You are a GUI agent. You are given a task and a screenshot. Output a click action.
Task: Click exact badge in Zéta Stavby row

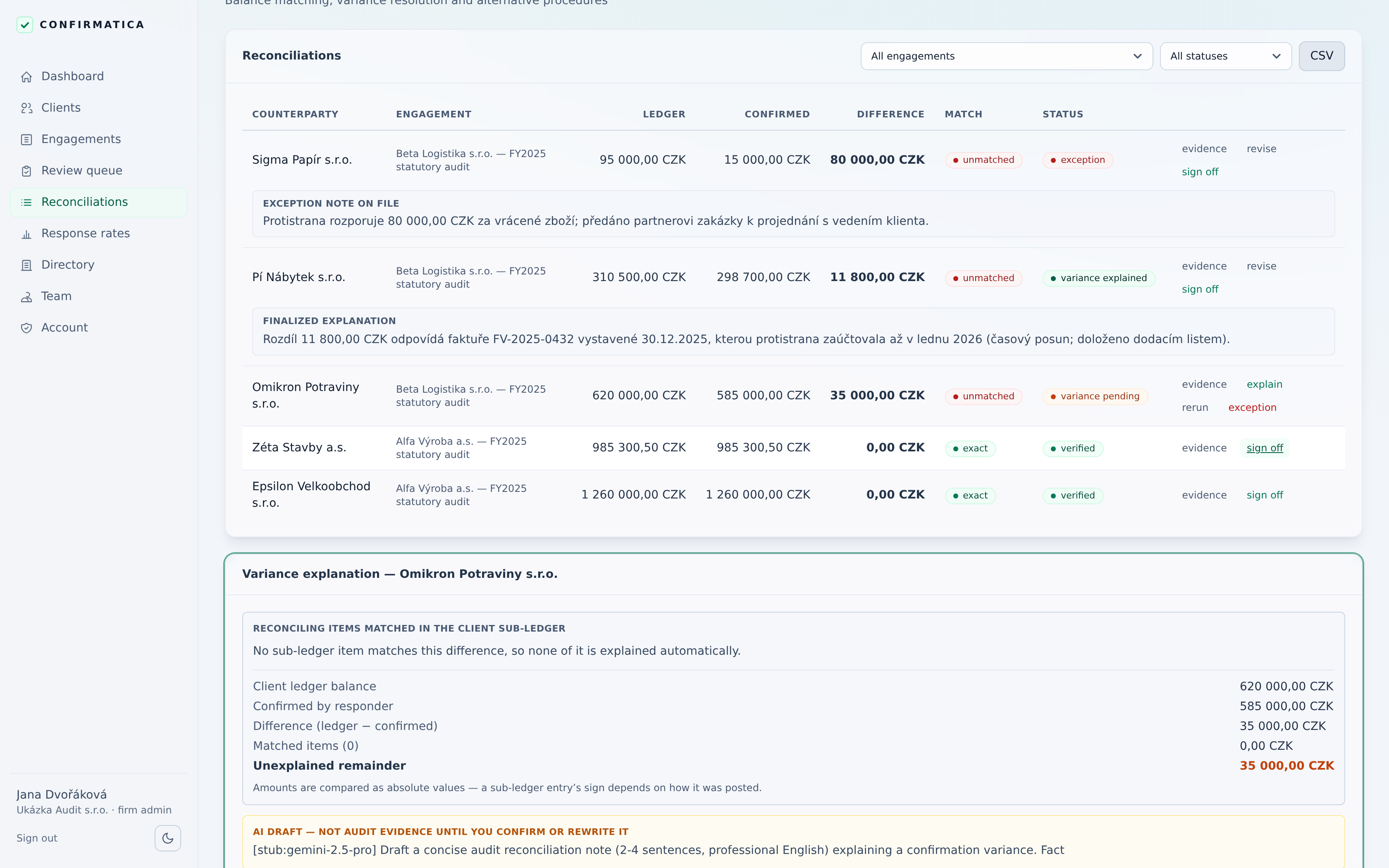coord(970,448)
